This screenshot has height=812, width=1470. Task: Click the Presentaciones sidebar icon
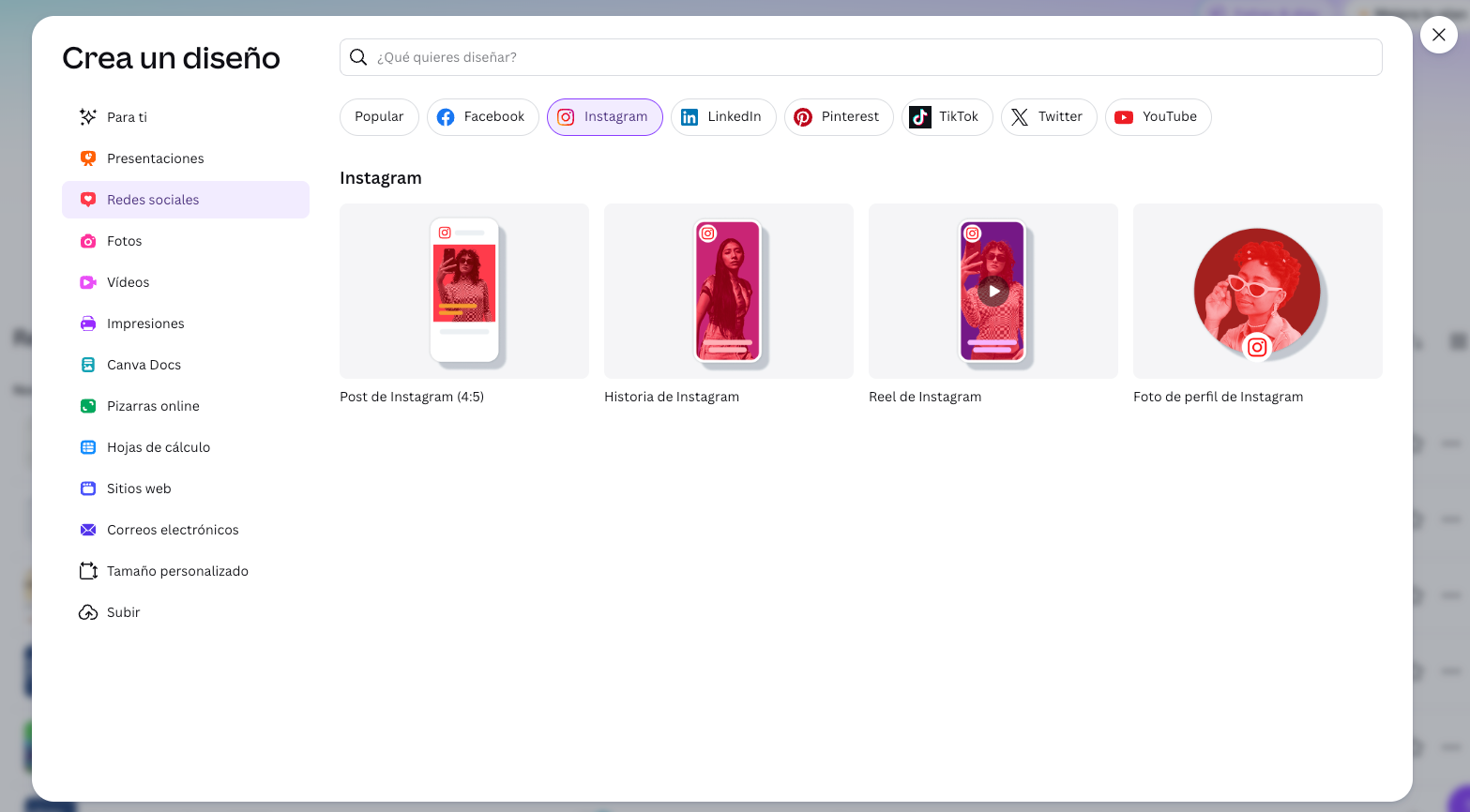tap(88, 158)
